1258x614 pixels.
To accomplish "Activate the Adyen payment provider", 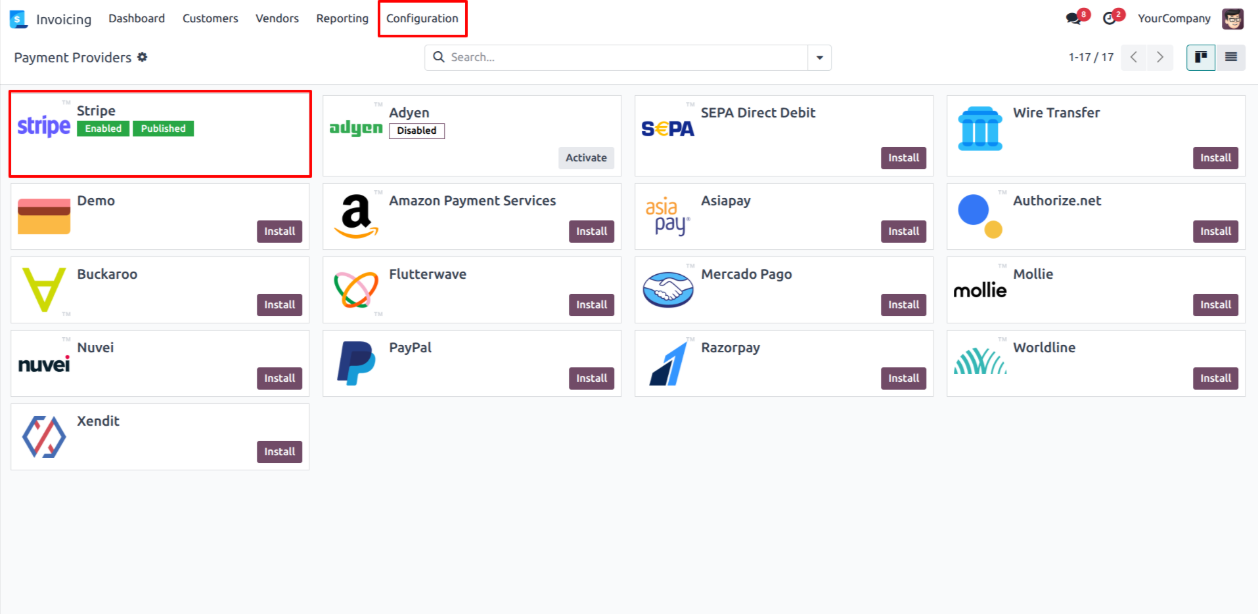I will 586,158.
